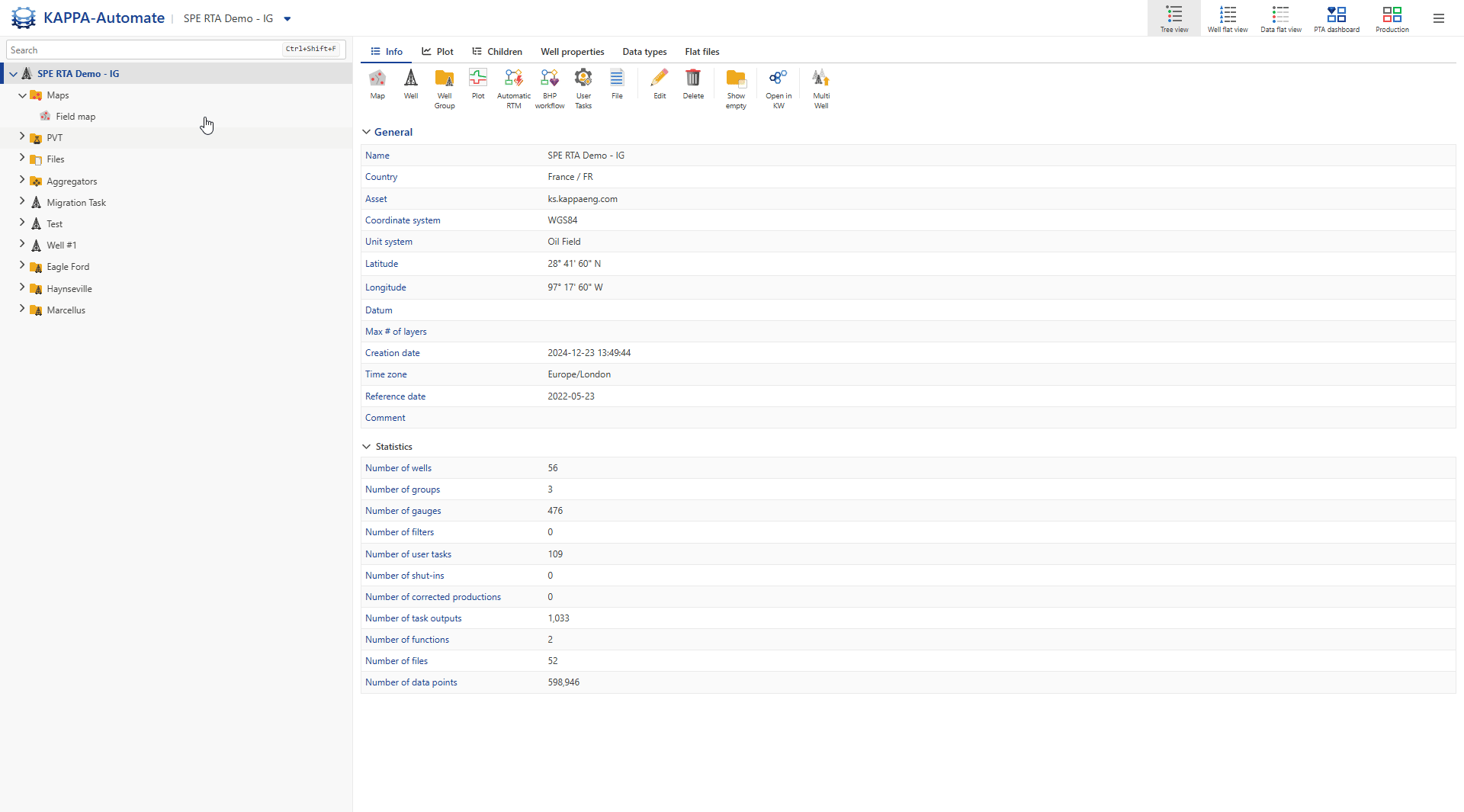Select Migration Task in the tree
The image size is (1464, 812).
(x=76, y=203)
